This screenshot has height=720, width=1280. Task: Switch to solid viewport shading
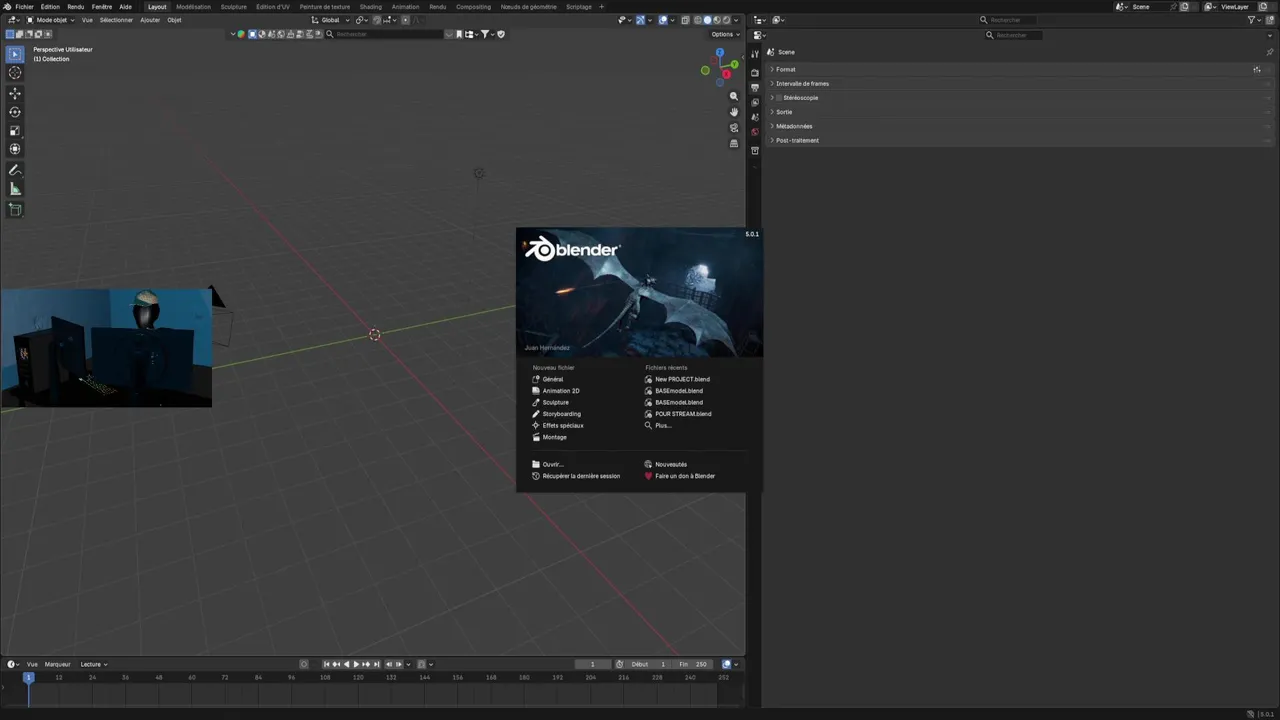pos(708,20)
